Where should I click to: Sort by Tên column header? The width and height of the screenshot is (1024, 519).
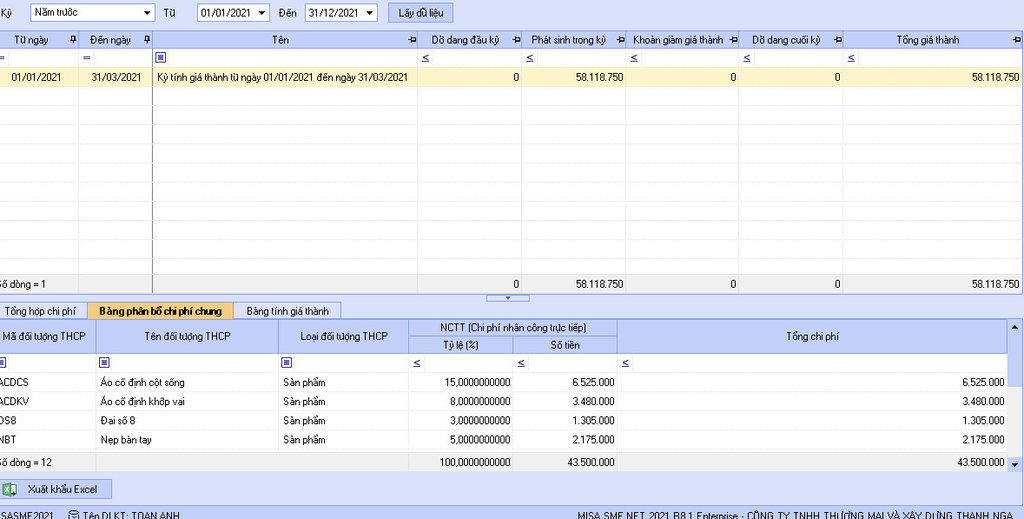click(280, 40)
